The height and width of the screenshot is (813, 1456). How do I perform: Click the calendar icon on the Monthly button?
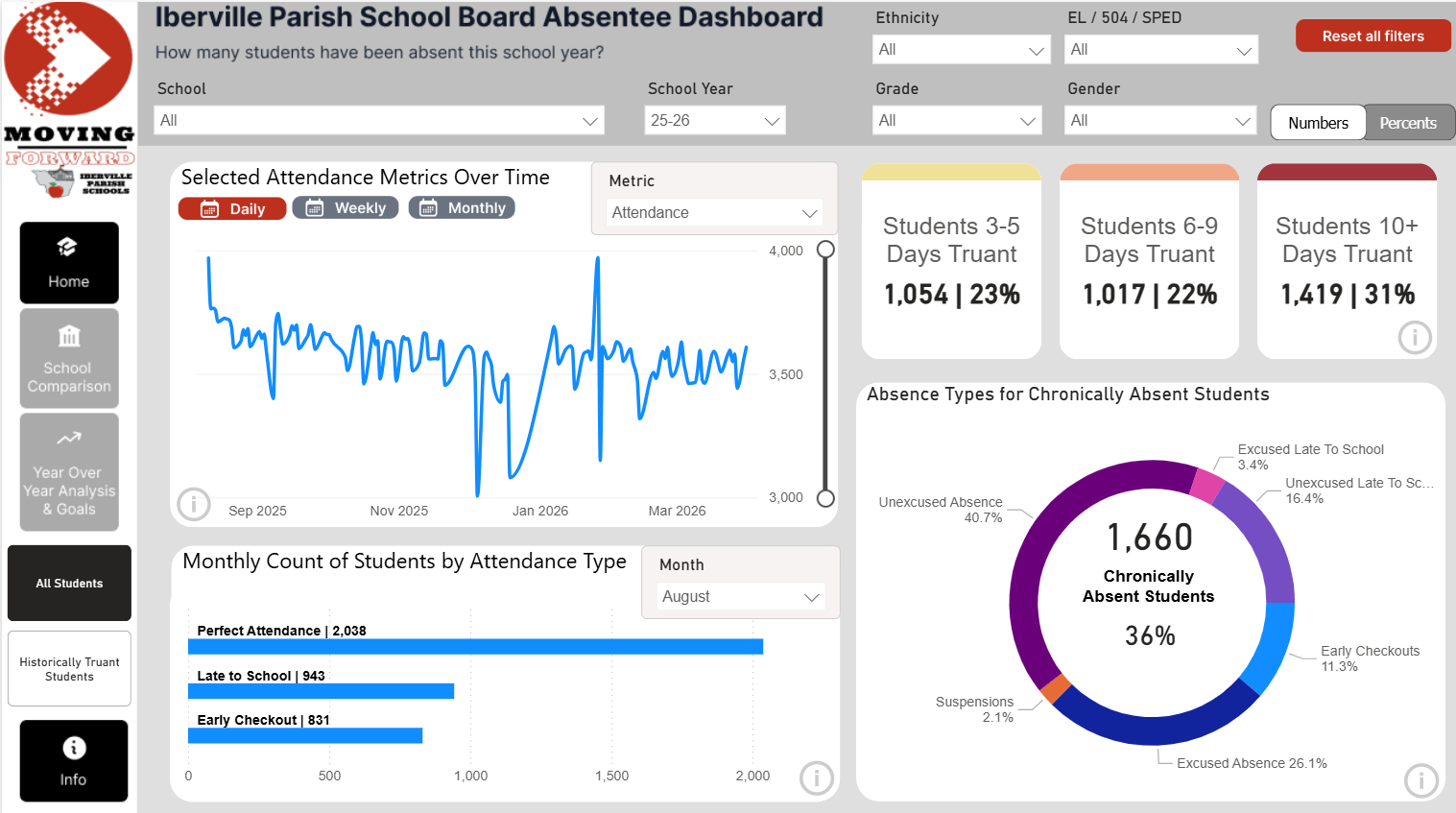[x=428, y=208]
